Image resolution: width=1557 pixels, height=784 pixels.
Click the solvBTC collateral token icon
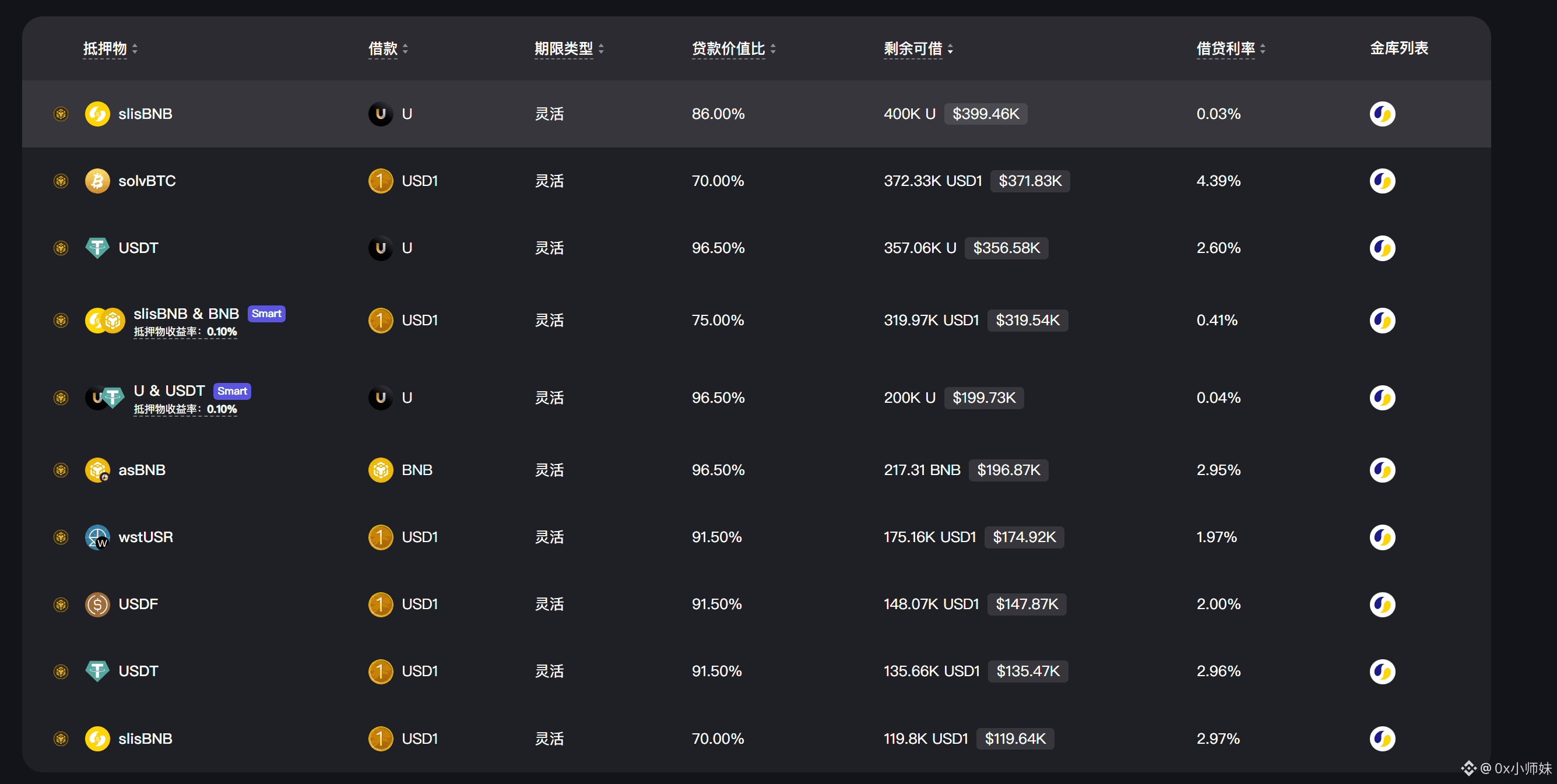click(x=97, y=181)
